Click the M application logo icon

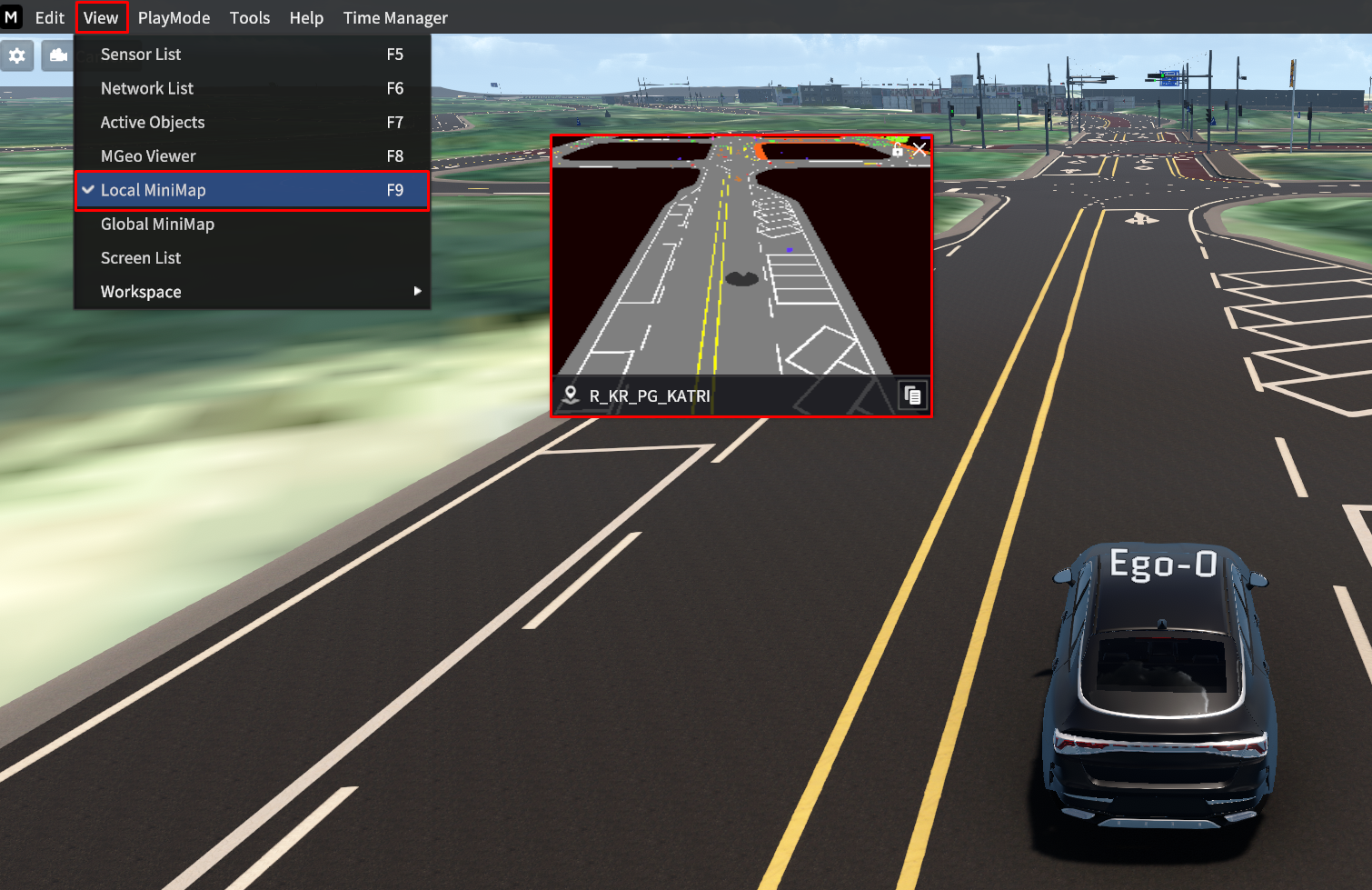point(12,17)
